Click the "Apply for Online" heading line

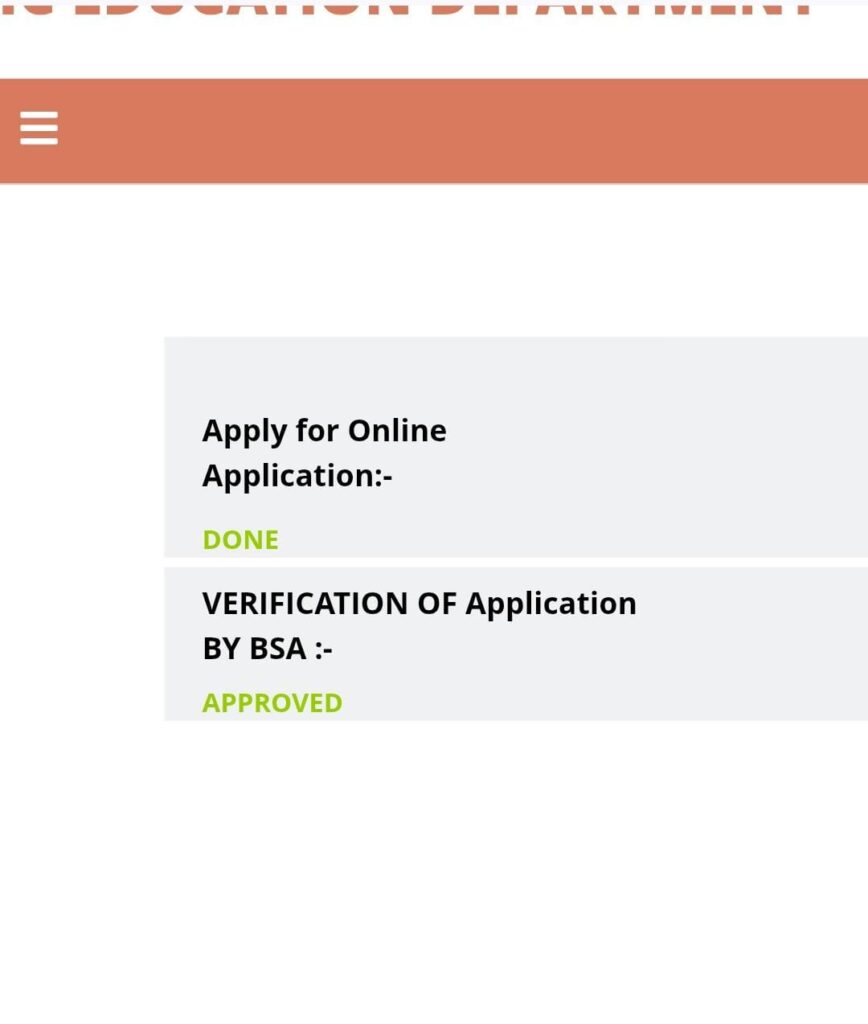point(324,431)
